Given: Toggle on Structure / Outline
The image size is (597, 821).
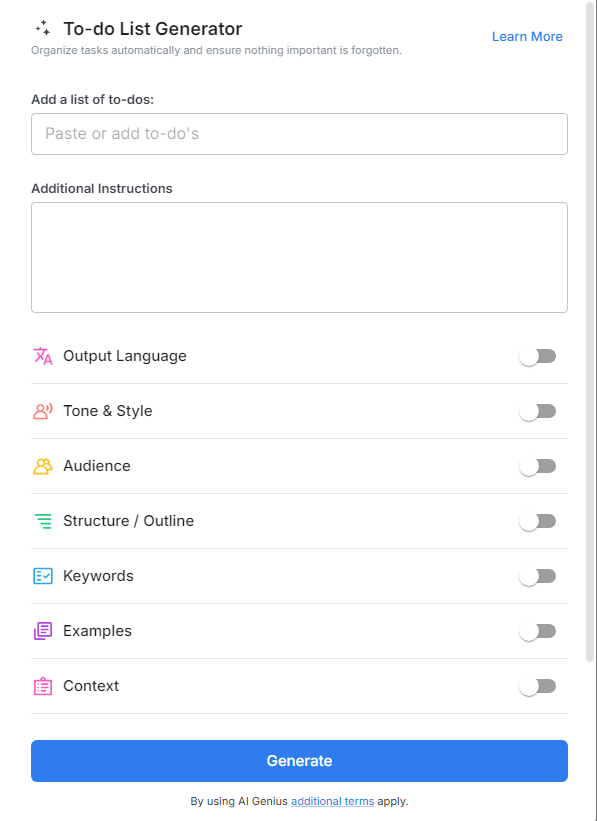Looking at the screenshot, I should tap(538, 521).
